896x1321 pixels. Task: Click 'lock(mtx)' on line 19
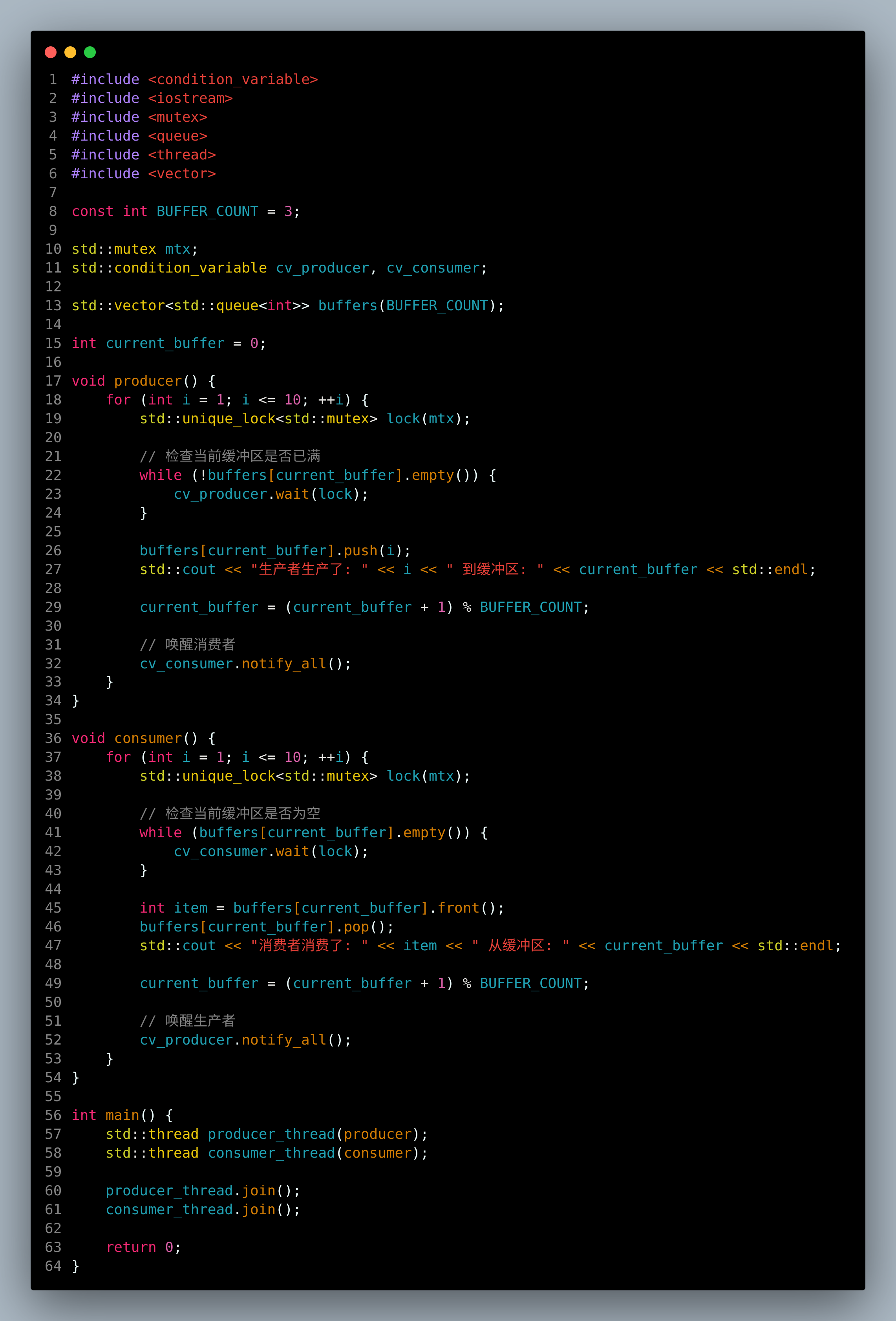click(424, 419)
